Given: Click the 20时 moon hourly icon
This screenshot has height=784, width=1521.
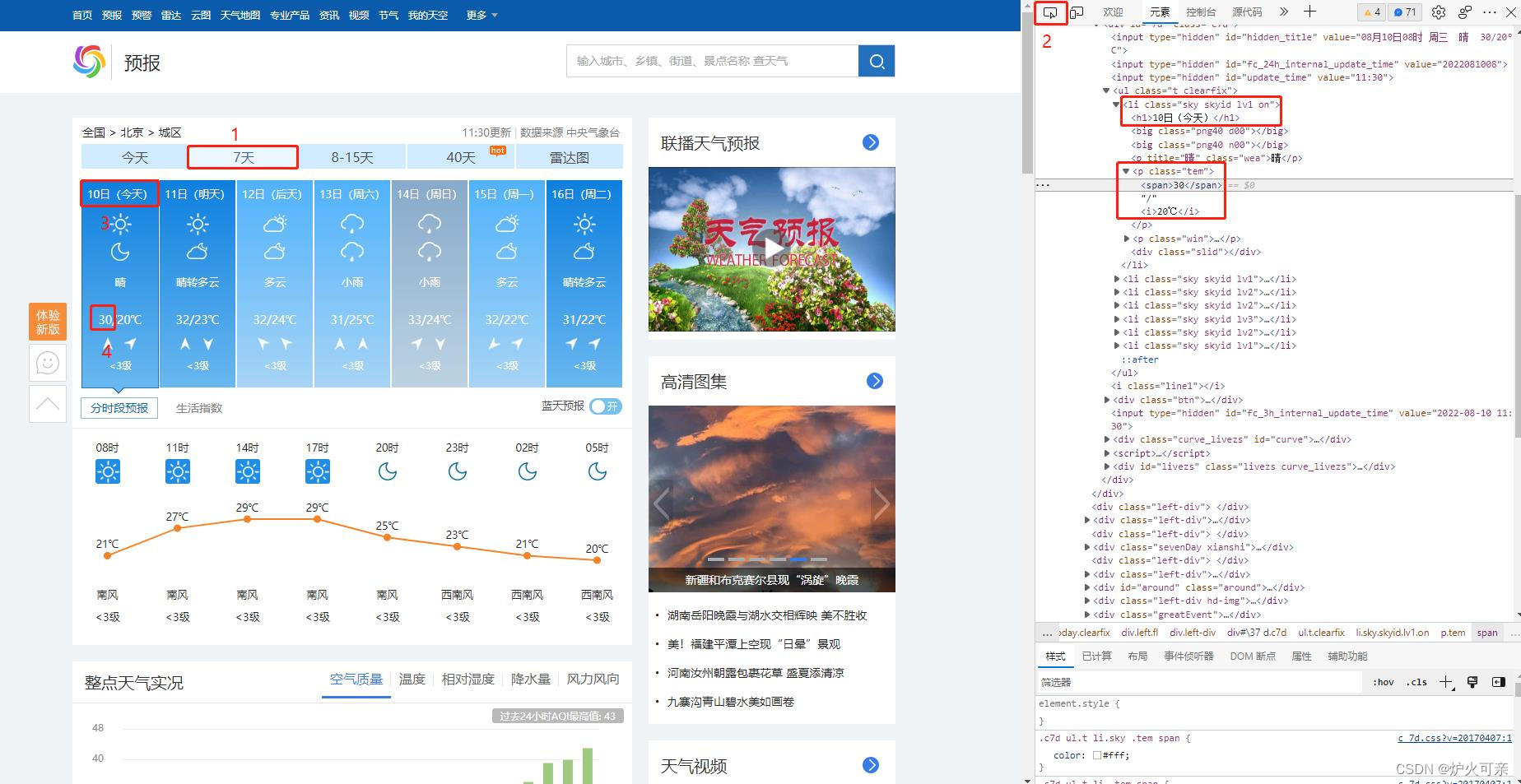Looking at the screenshot, I should coord(388,471).
